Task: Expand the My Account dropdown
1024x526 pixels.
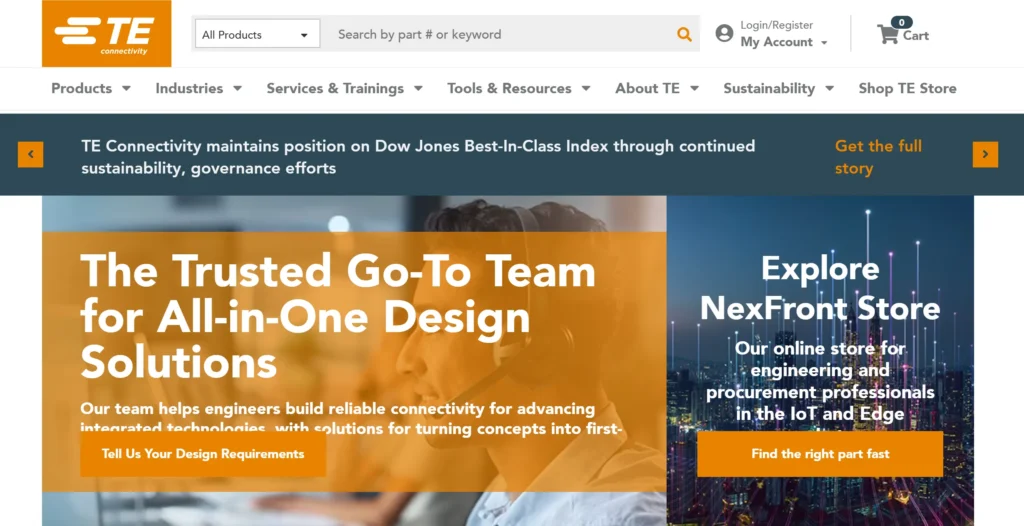Action: click(x=784, y=42)
